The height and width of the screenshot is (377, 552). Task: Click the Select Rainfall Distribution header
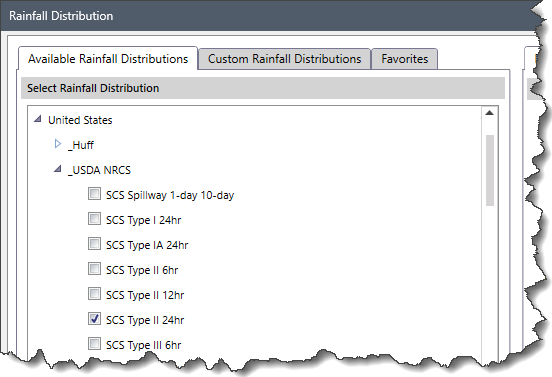[x=263, y=88]
